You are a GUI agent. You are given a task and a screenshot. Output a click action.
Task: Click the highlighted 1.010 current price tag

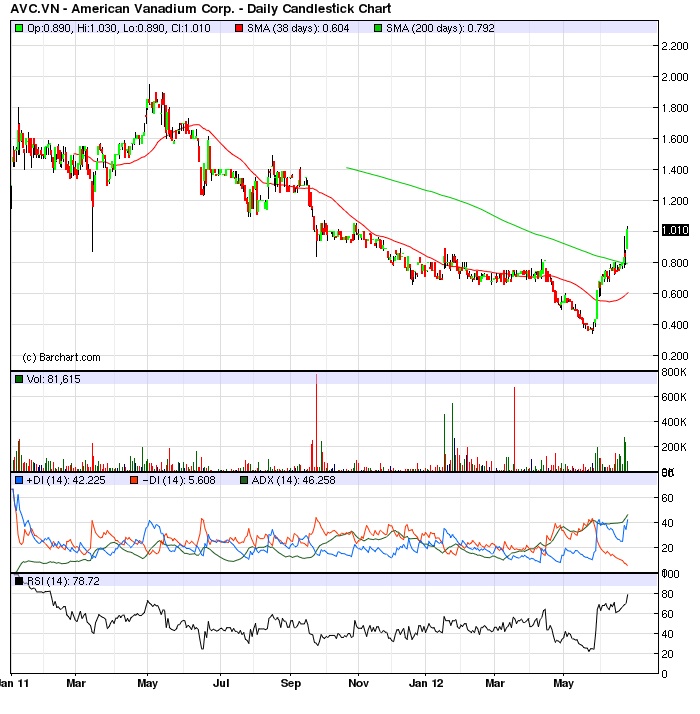pos(675,230)
